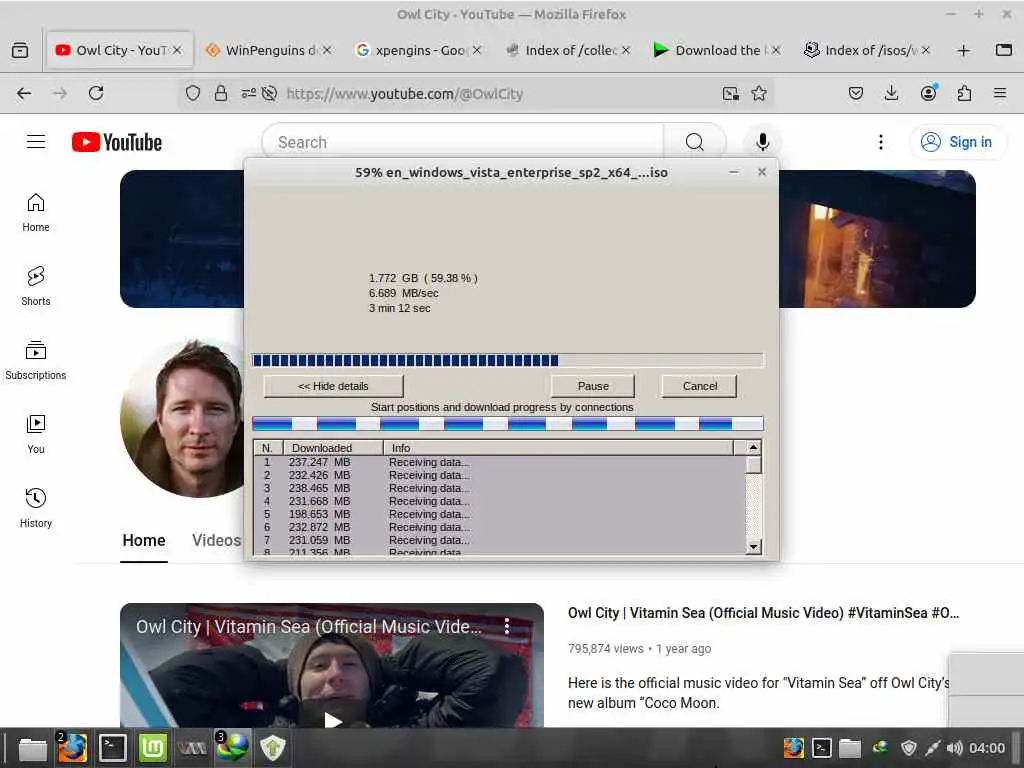Open channel Videos tab
Image resolution: width=1024 pixels, height=768 pixels.
[216, 541]
